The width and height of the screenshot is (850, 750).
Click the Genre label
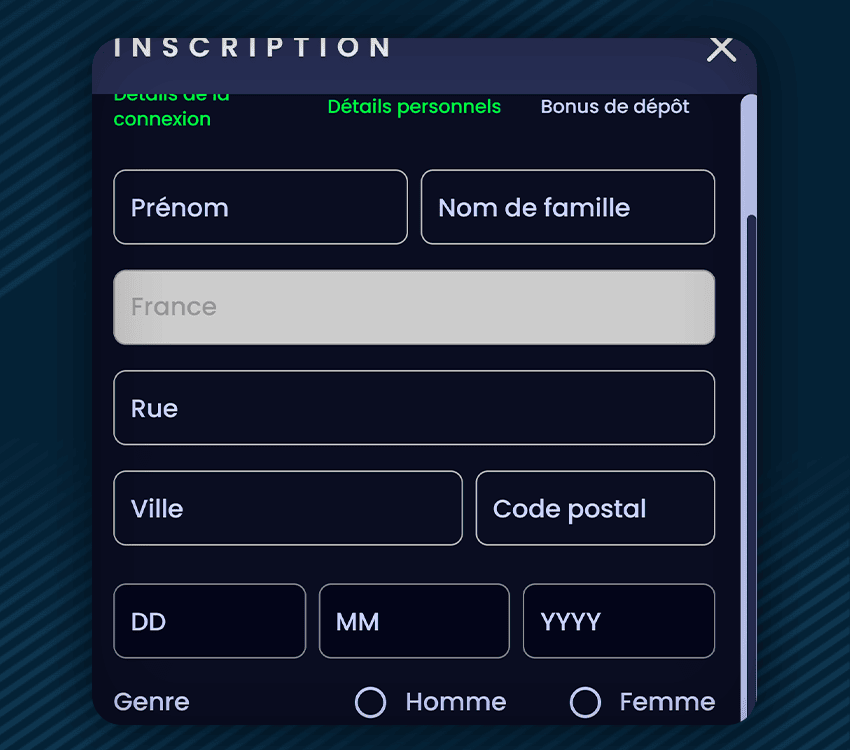click(152, 702)
